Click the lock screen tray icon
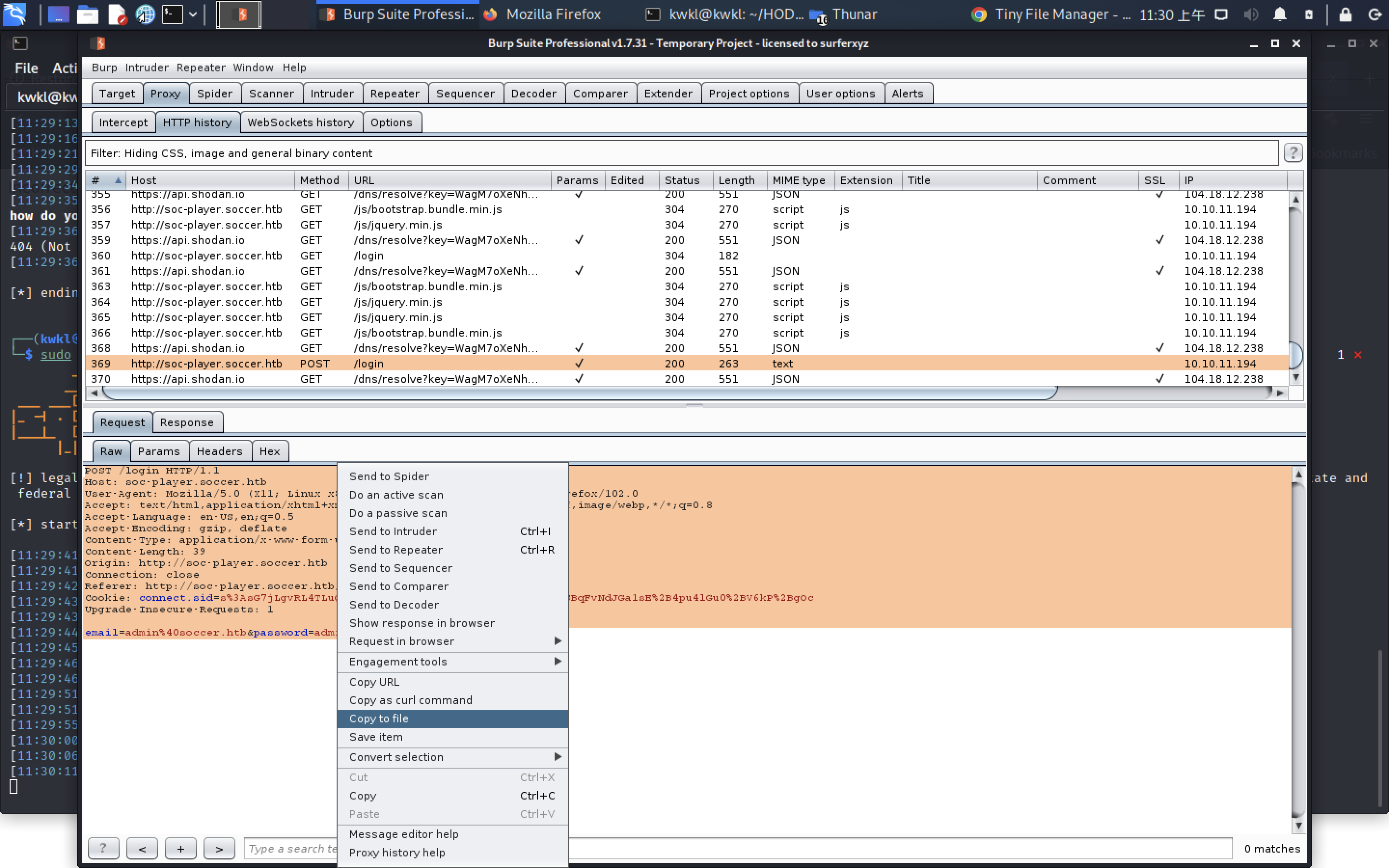Screen dimensions: 1389x868 (x=1346, y=14)
